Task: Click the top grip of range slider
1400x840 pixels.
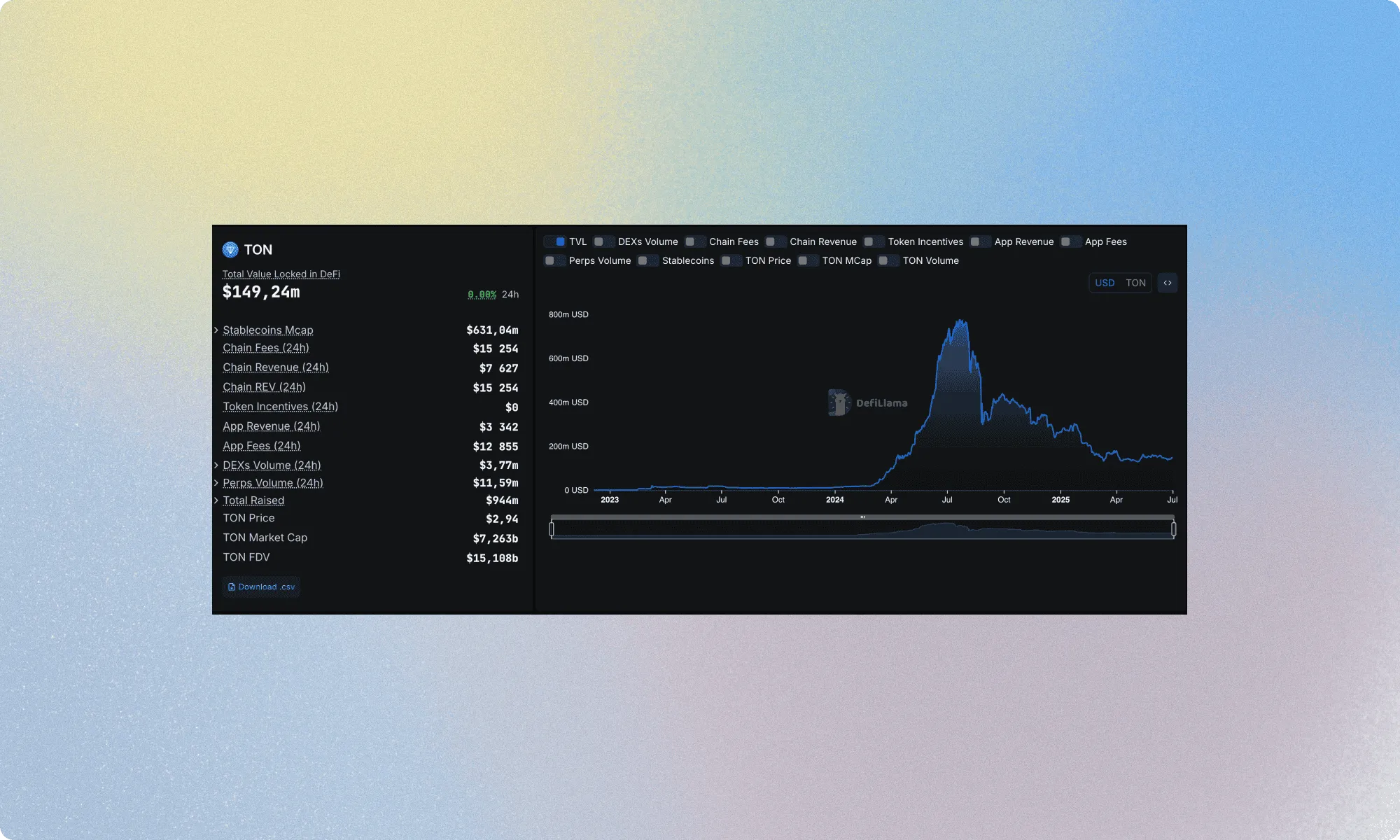Action: pos(862,517)
